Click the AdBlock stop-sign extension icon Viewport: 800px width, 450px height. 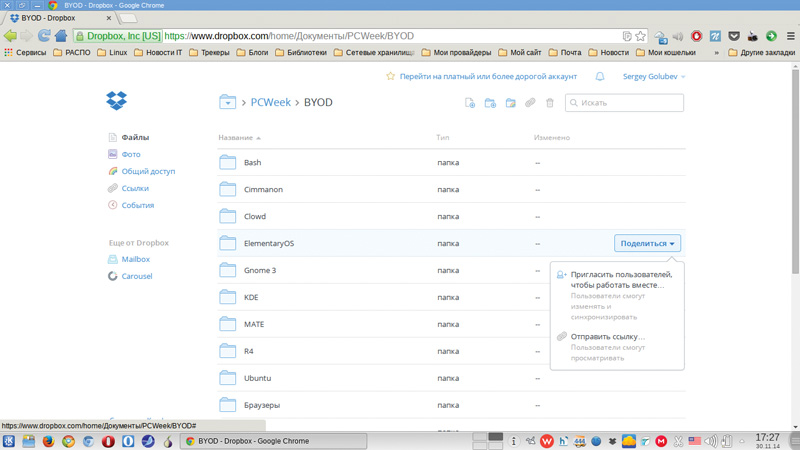[696, 36]
